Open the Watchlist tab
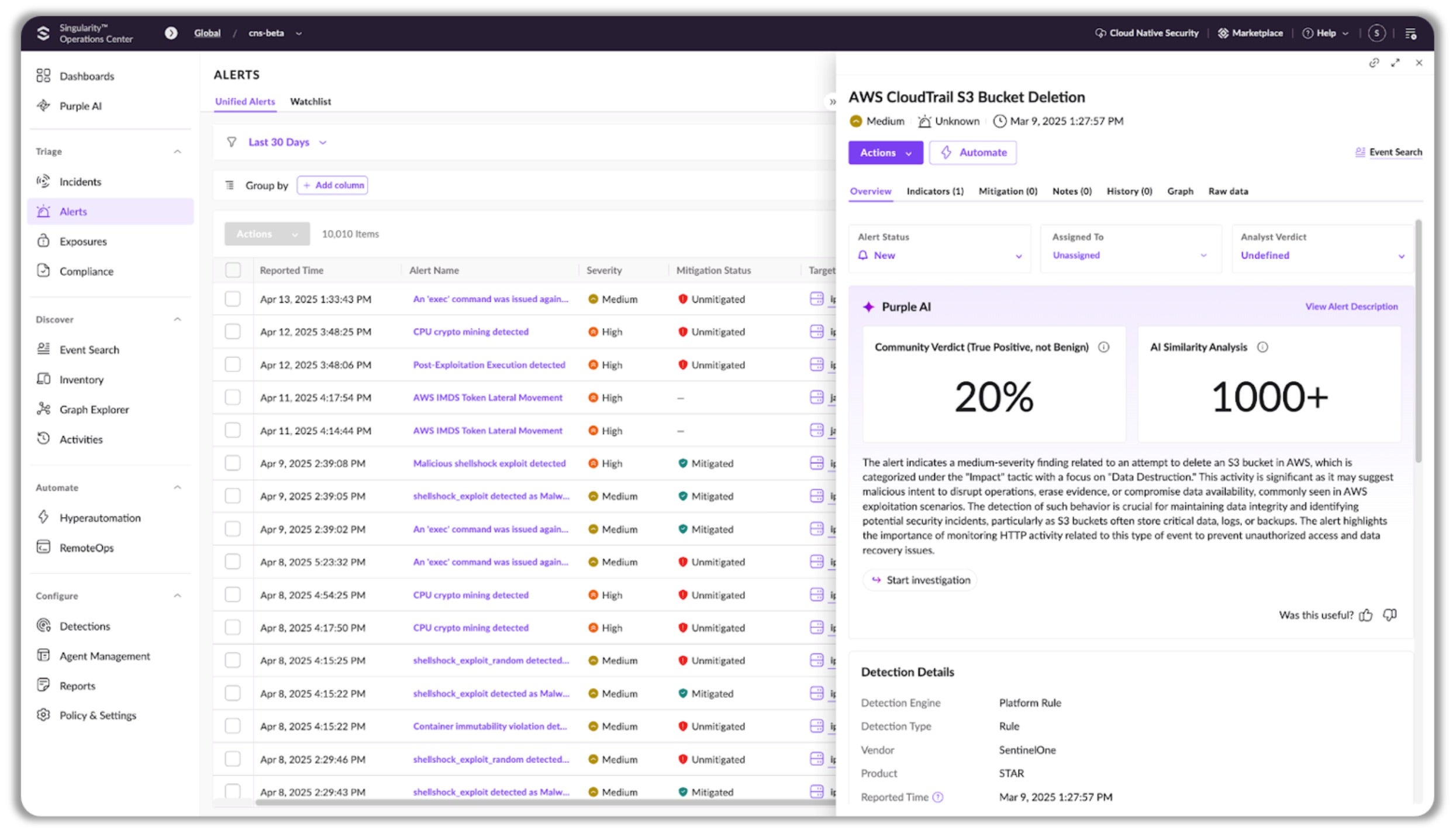 (310, 102)
